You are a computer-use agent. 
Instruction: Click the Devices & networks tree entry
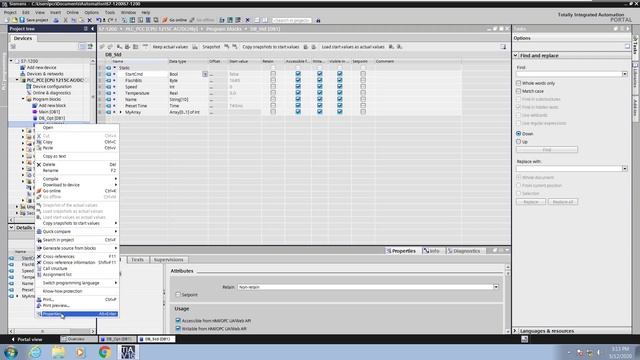coord(45,74)
